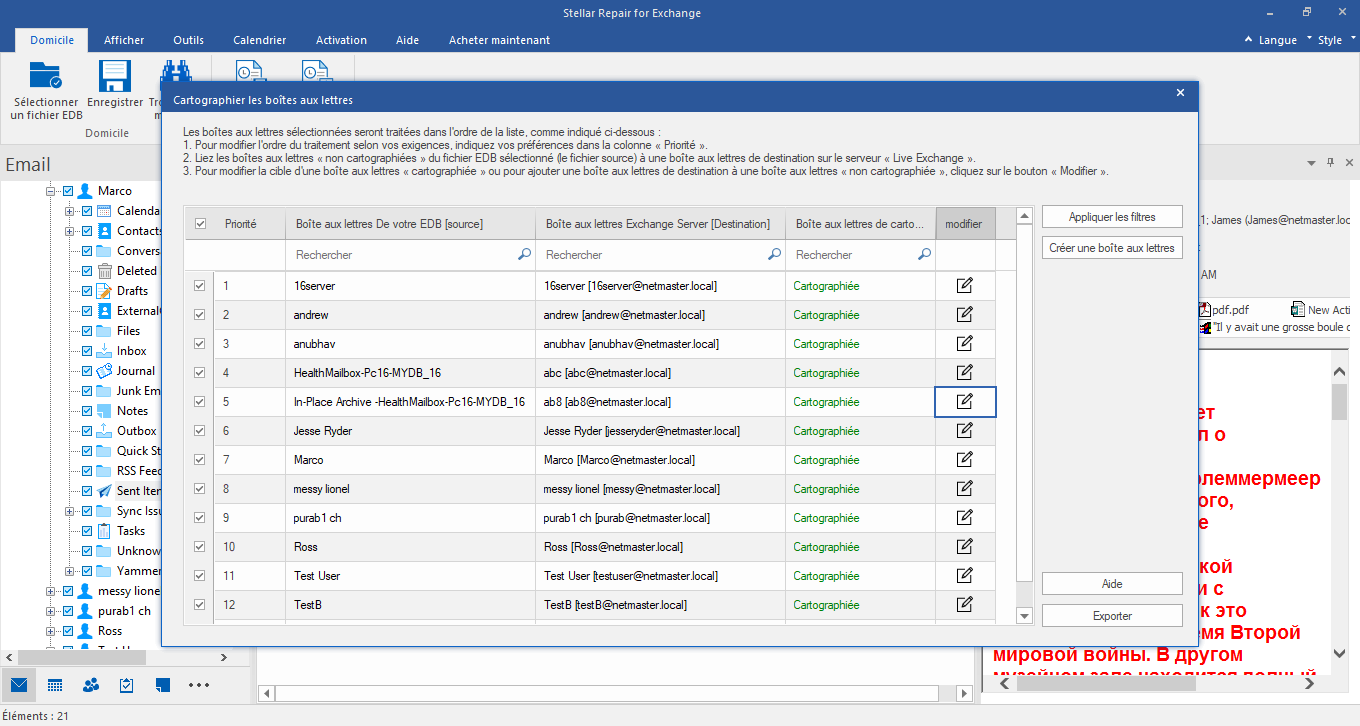Viewport: 1360px width, 726px height.
Task: Click the Aide button in dialog
Action: pos(1112,584)
